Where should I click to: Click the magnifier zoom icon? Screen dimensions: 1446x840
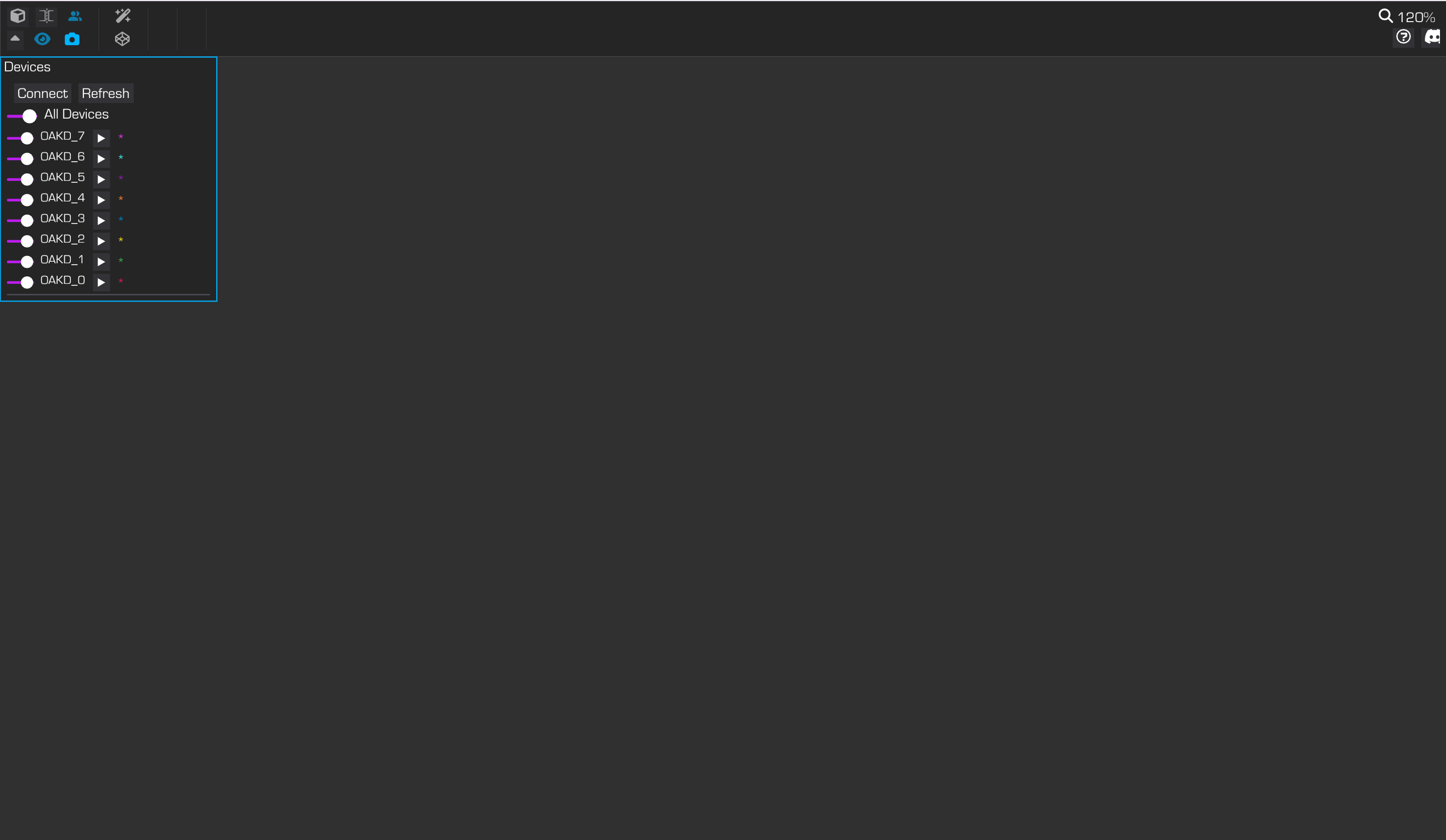pyautogui.click(x=1385, y=16)
